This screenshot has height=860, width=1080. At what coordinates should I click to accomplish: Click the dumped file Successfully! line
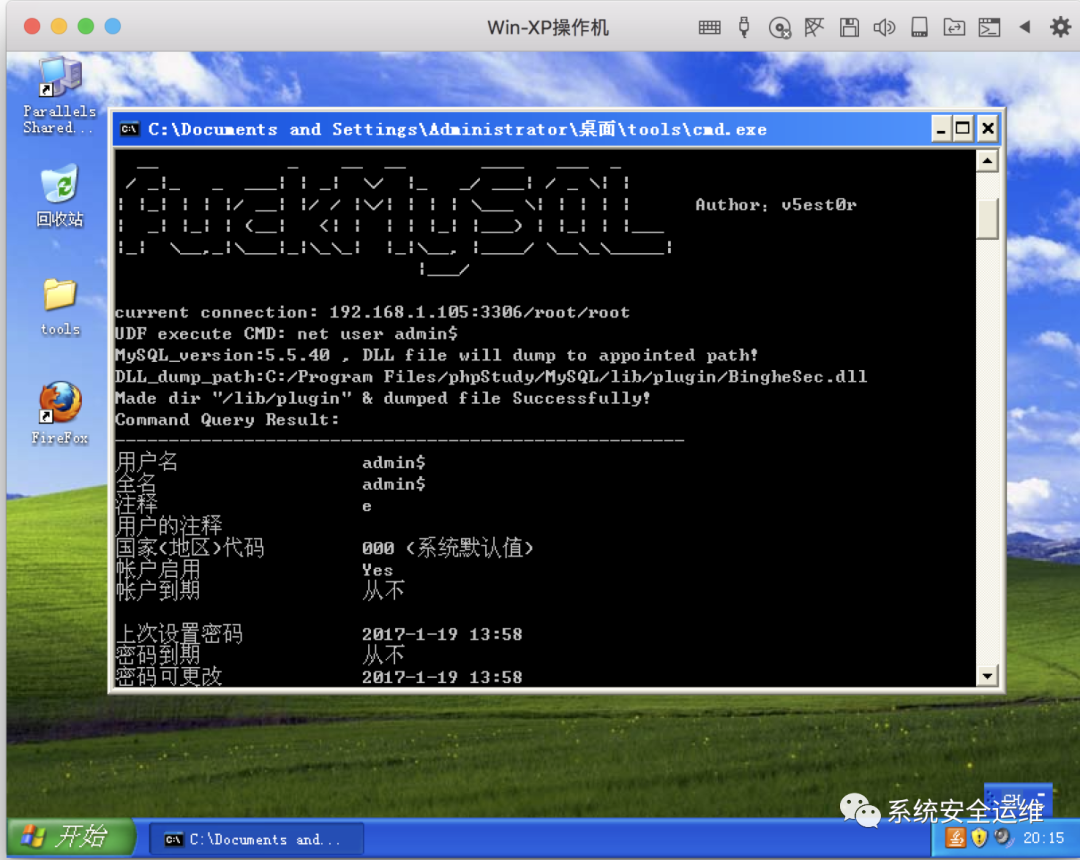[x=382, y=398]
